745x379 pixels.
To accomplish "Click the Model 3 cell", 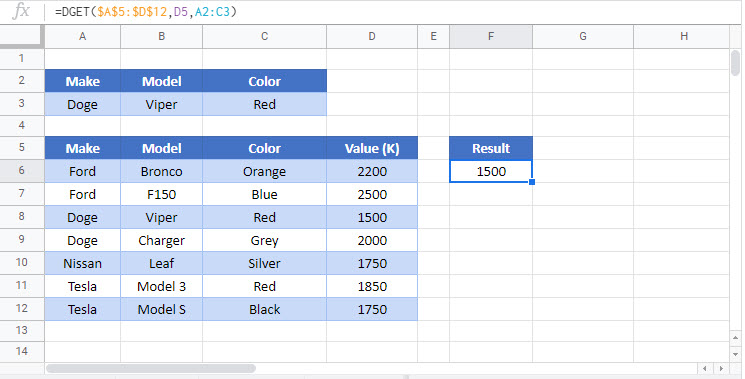I will pyautogui.click(x=162, y=286).
